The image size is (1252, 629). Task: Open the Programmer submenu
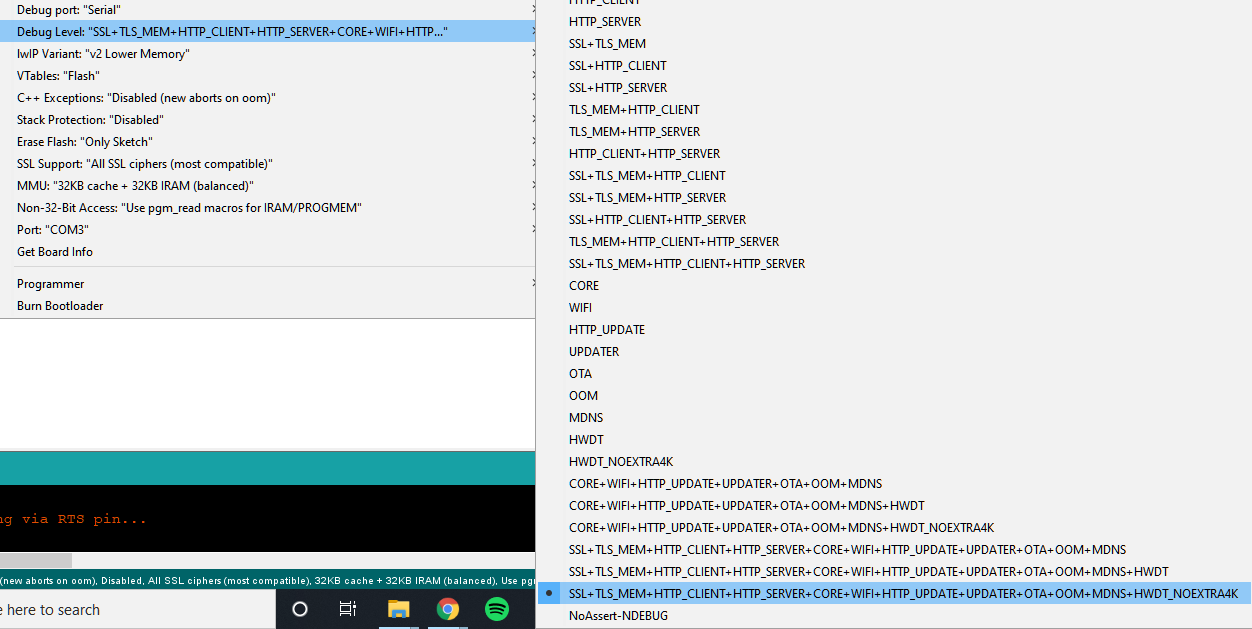[268, 284]
